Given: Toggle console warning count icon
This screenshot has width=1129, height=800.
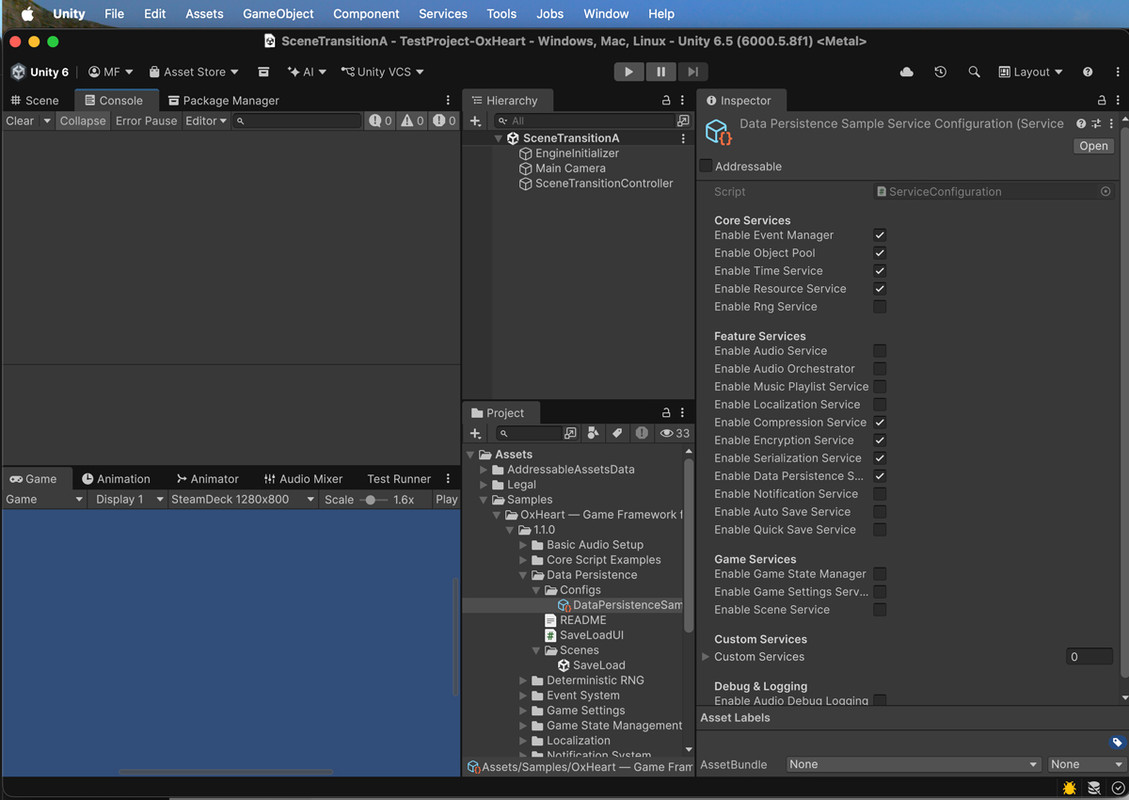Looking at the screenshot, I should [413, 121].
